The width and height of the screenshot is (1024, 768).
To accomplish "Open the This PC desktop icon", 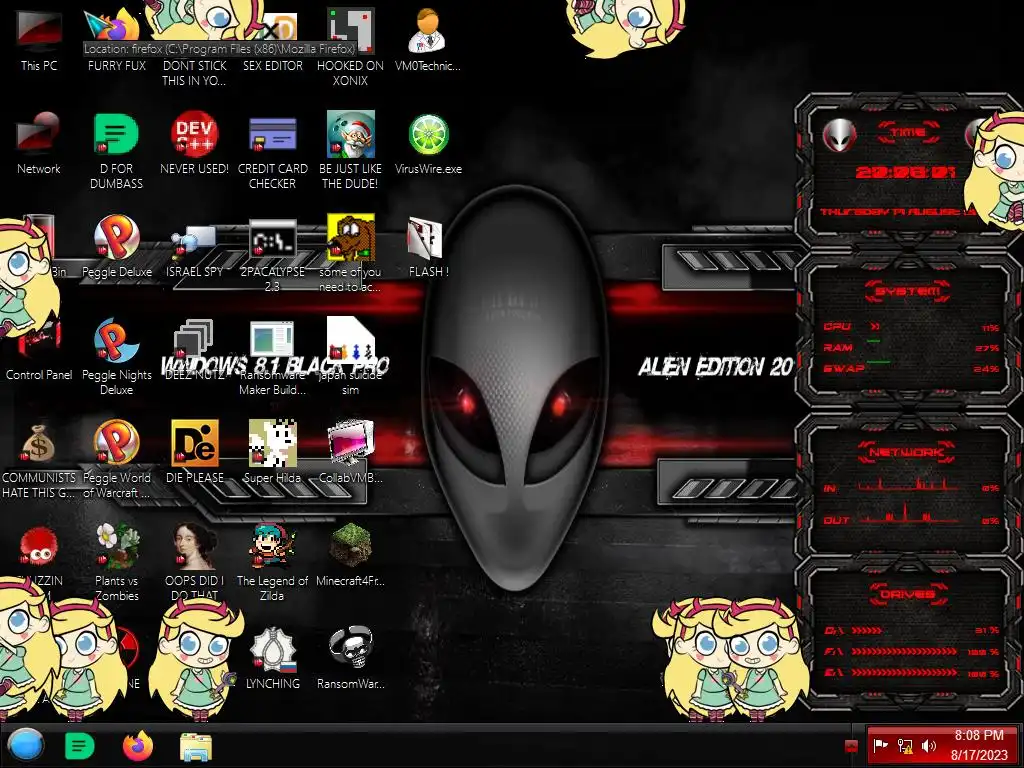I will tap(39, 40).
